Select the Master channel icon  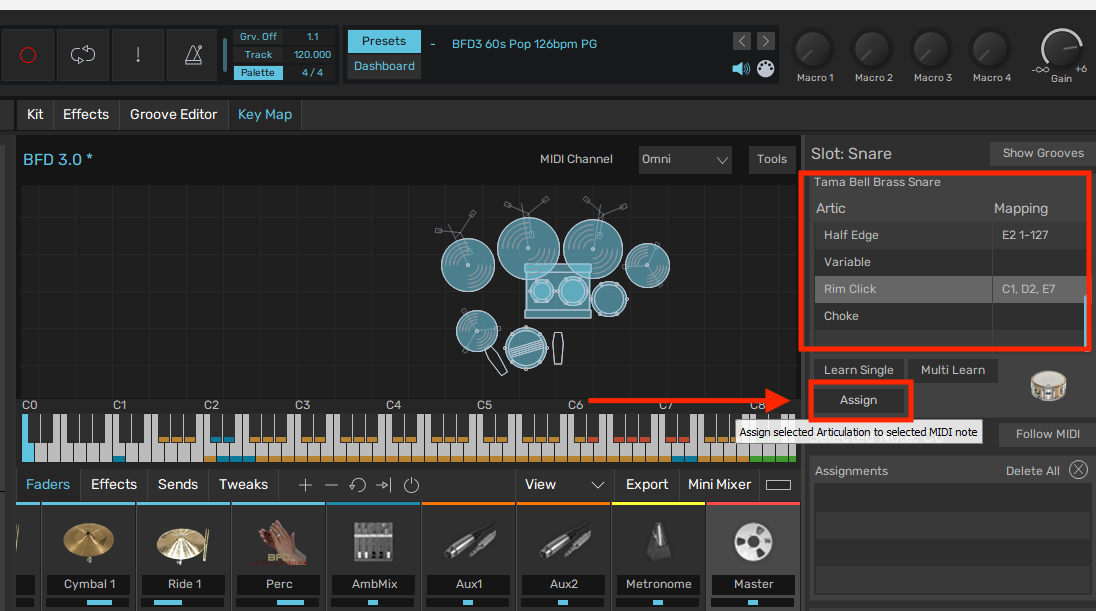[754, 542]
